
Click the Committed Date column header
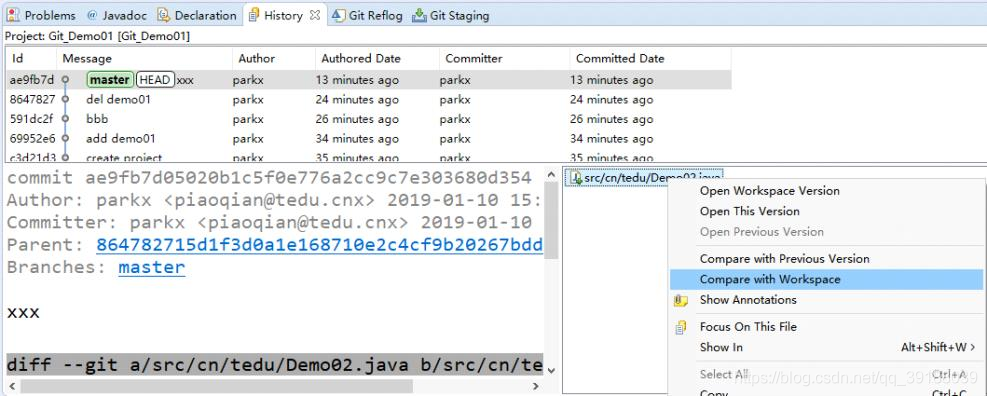coord(650,59)
